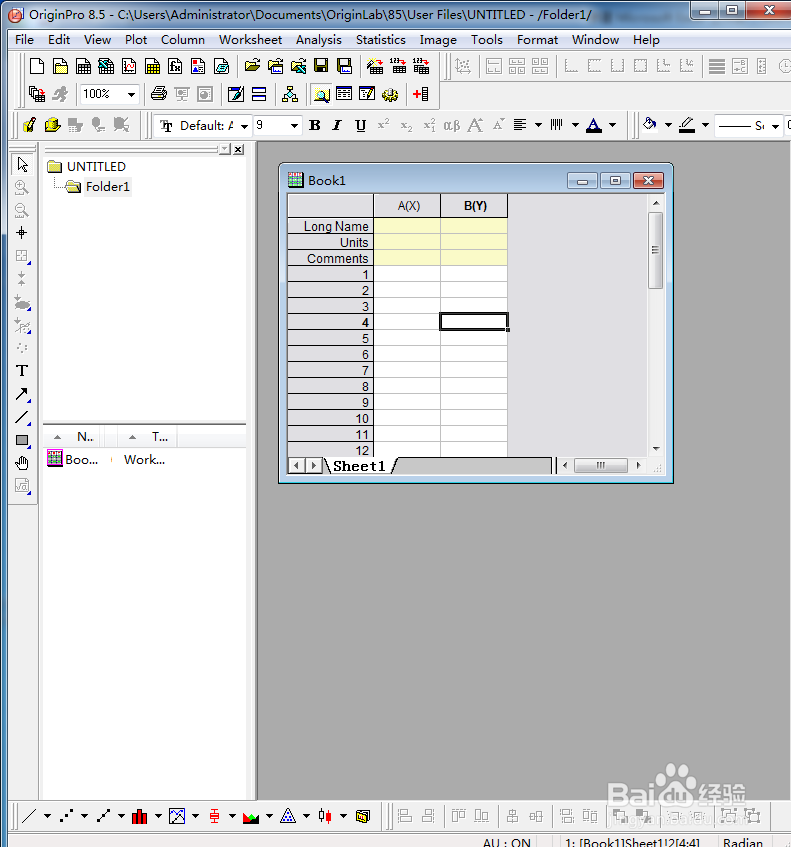Switch to the Sheet1 tab
791x847 pixels.
[x=359, y=466]
